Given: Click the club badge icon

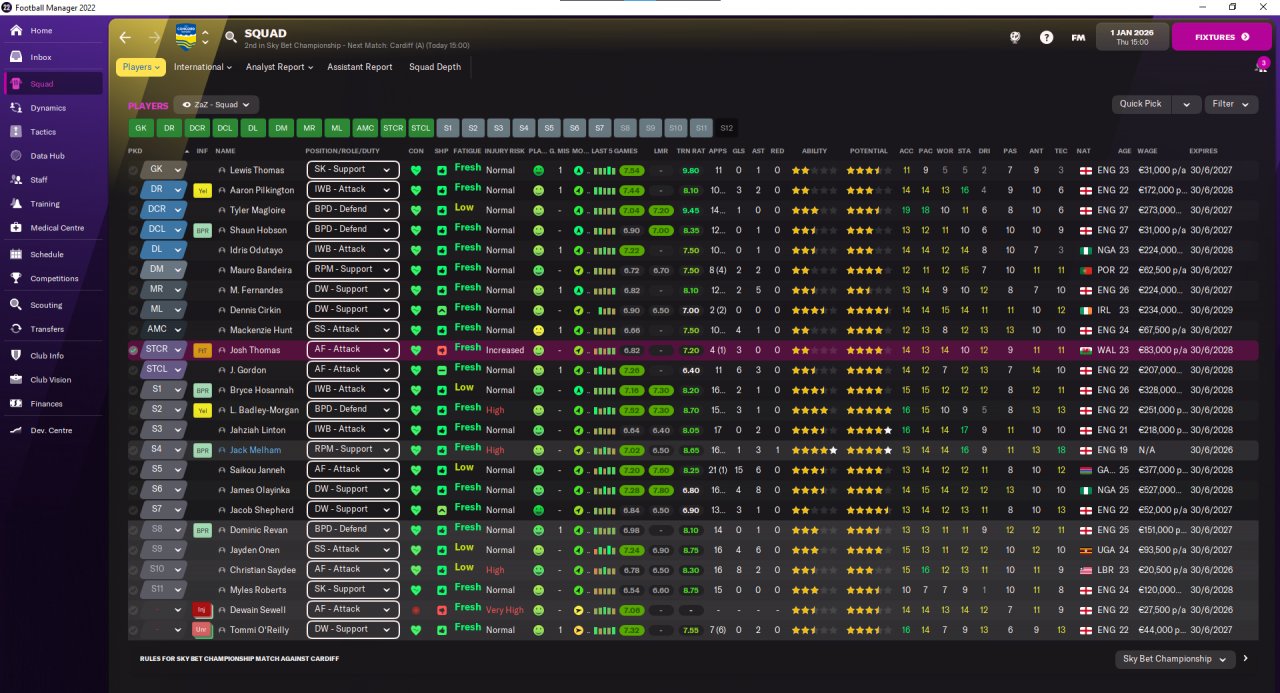Looking at the screenshot, I should pyautogui.click(x=186, y=36).
